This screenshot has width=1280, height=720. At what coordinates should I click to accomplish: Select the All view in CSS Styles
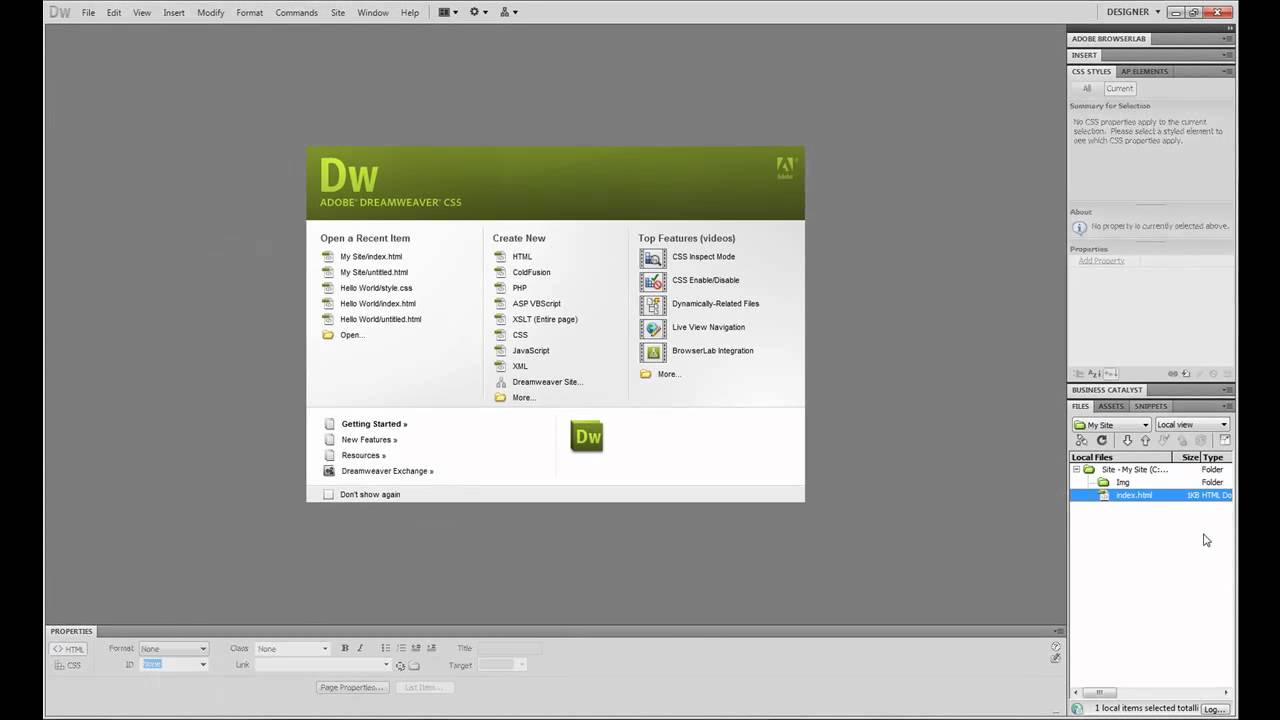click(1087, 88)
